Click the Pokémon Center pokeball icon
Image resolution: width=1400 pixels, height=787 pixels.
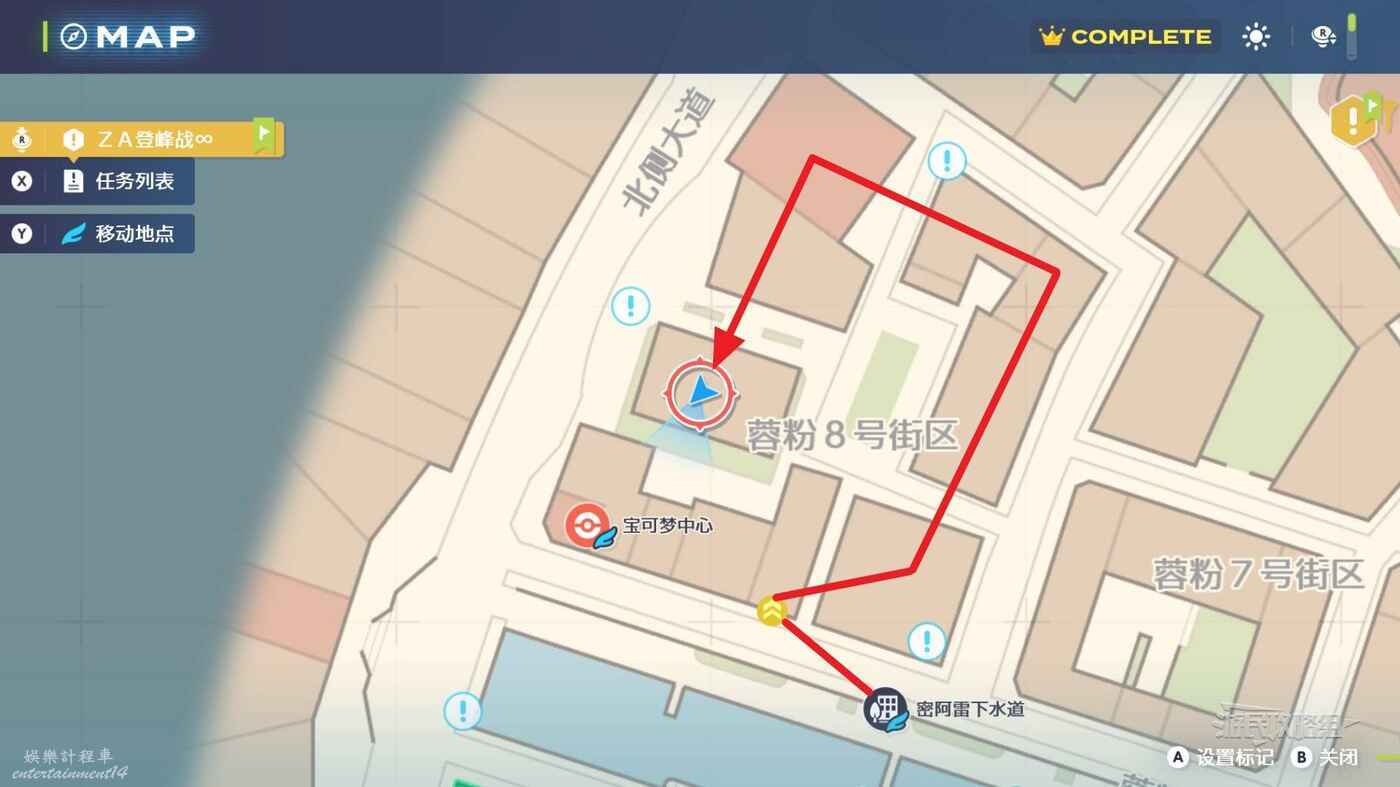coord(587,525)
